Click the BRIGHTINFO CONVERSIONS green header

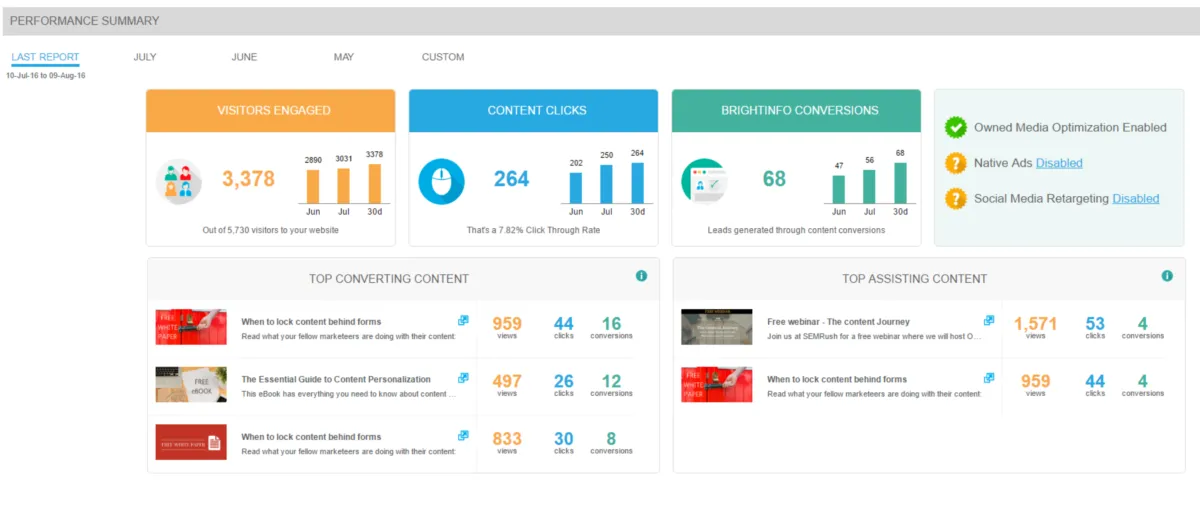(x=796, y=110)
